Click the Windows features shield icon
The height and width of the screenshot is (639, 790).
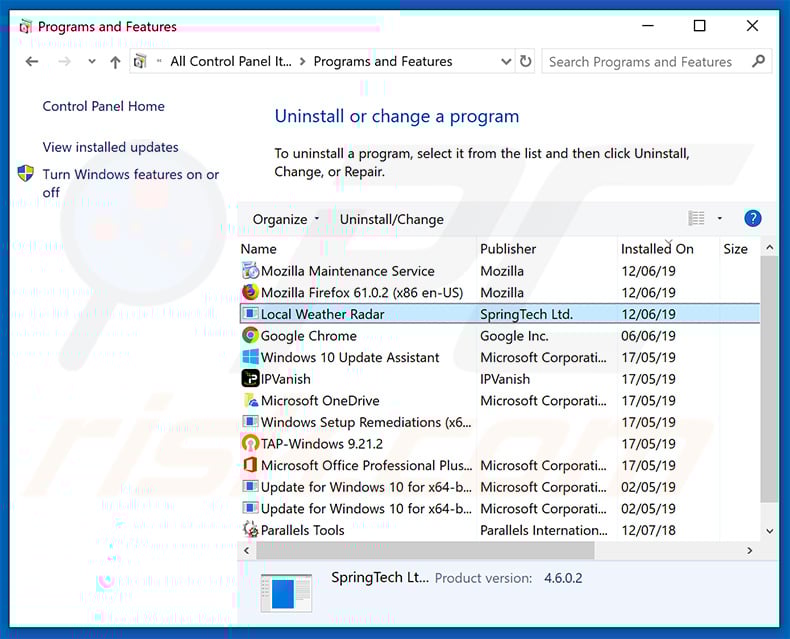tap(25, 173)
